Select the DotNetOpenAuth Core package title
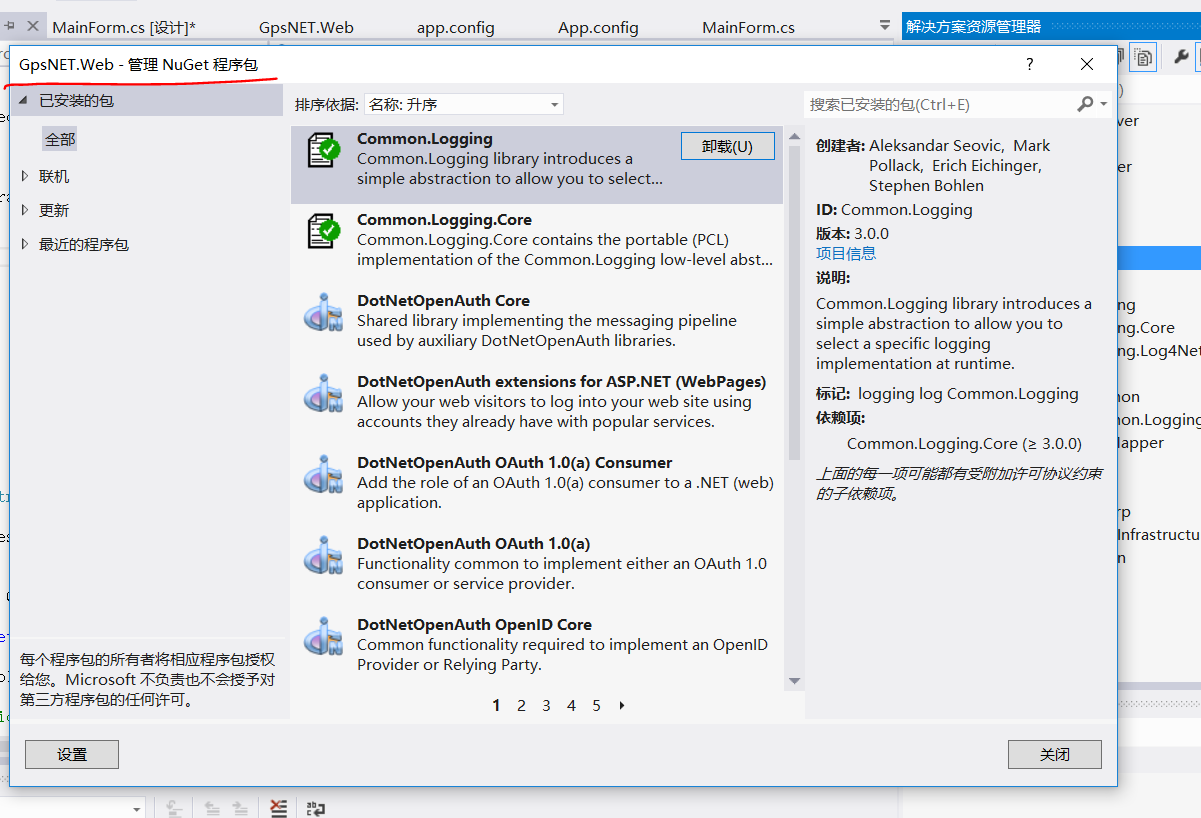Image resolution: width=1201 pixels, height=818 pixels. coord(443,300)
